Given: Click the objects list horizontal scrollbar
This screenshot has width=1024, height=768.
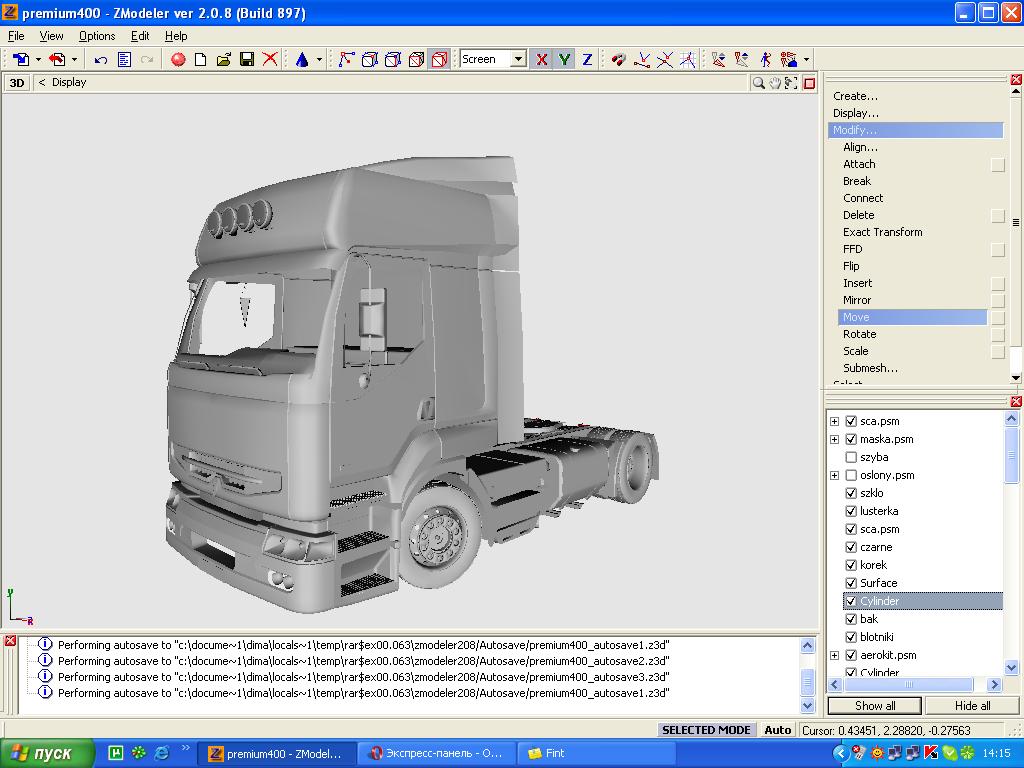Looking at the screenshot, I should (910, 685).
